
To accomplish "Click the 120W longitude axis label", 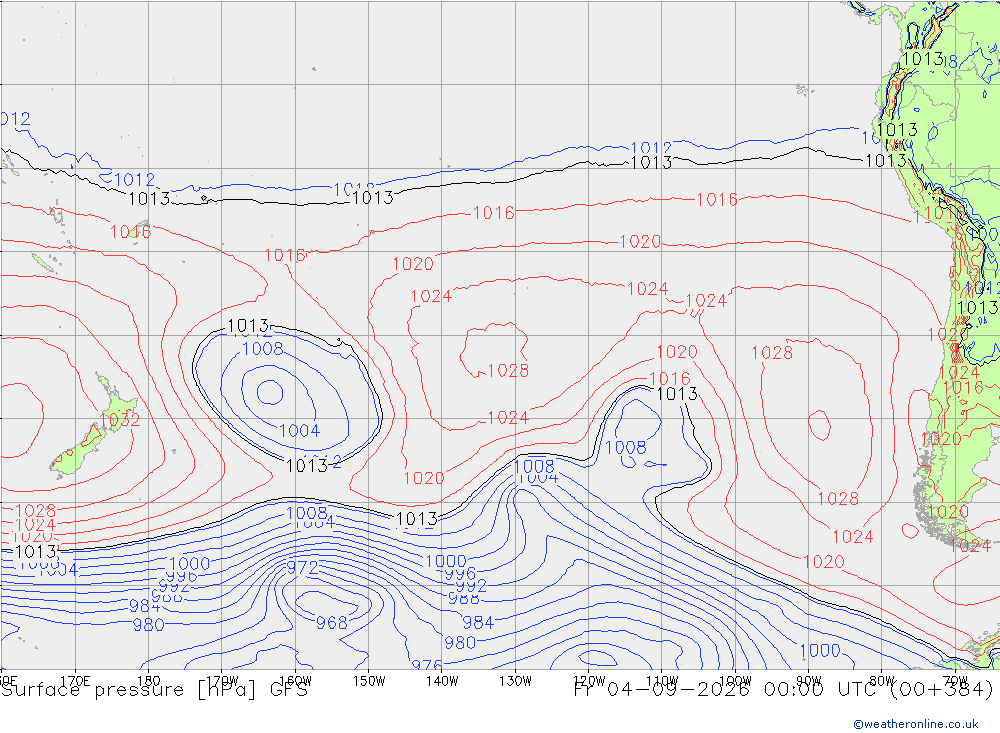I will point(589,681).
